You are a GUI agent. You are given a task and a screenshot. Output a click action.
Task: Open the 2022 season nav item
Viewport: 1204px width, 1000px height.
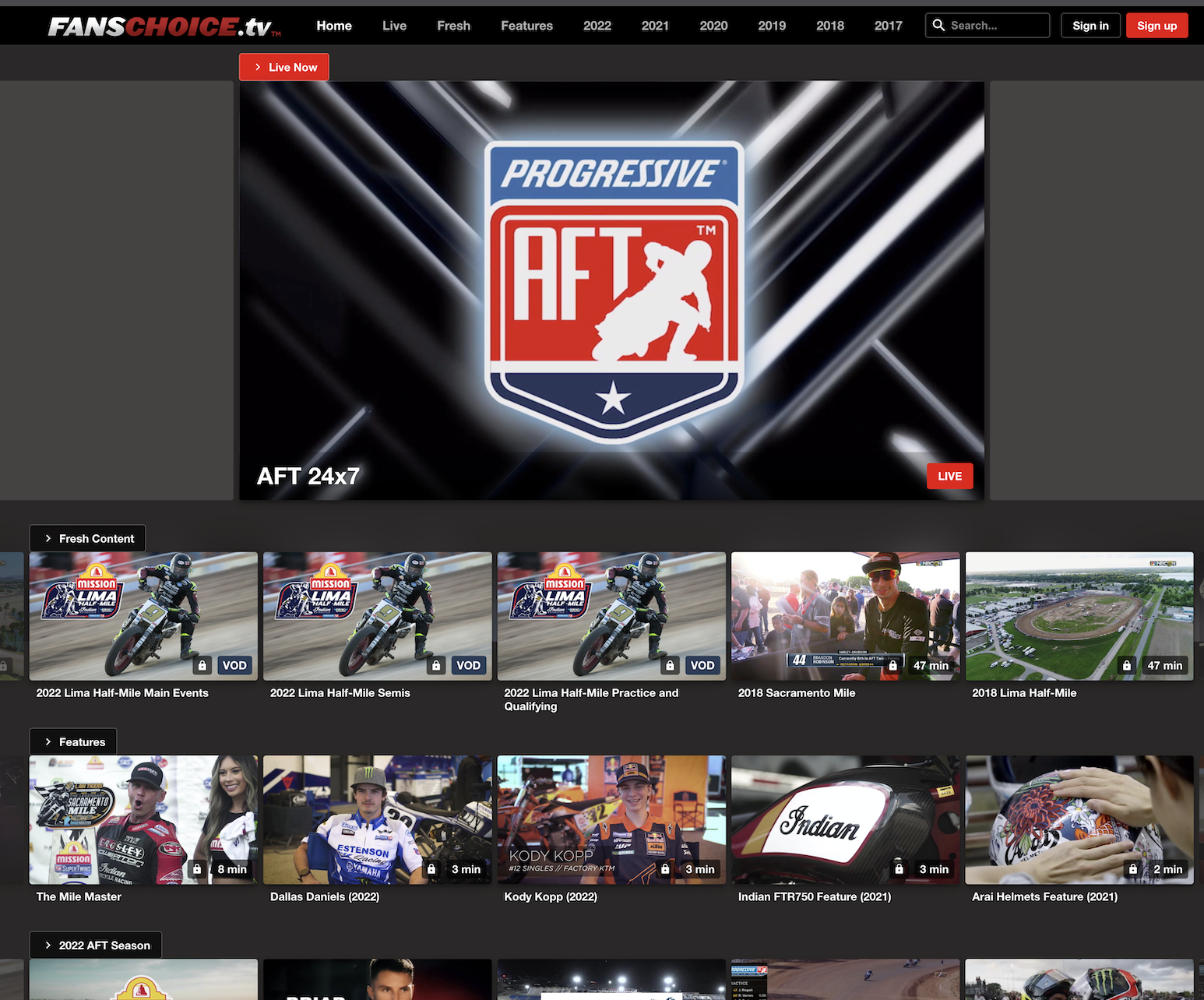pos(597,26)
